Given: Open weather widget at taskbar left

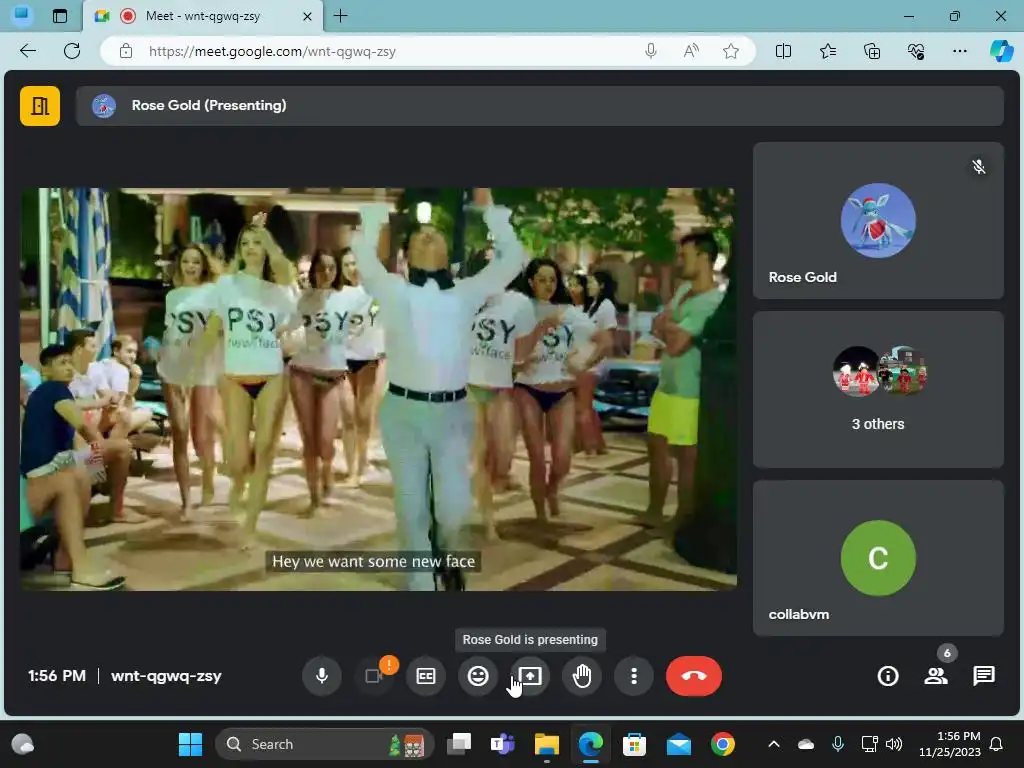Looking at the screenshot, I should coord(23,744).
